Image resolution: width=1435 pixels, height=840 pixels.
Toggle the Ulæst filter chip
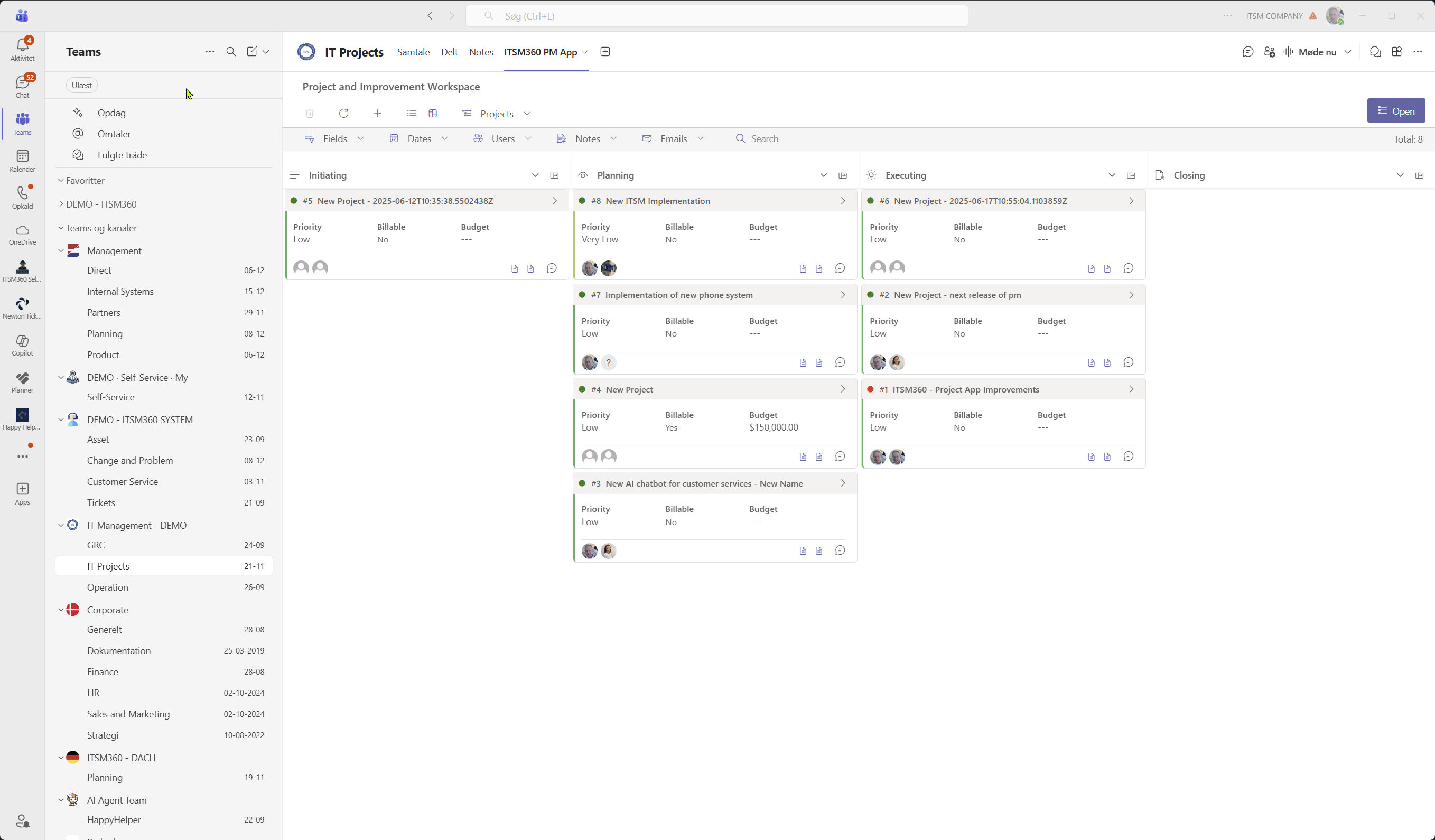pos(81,86)
